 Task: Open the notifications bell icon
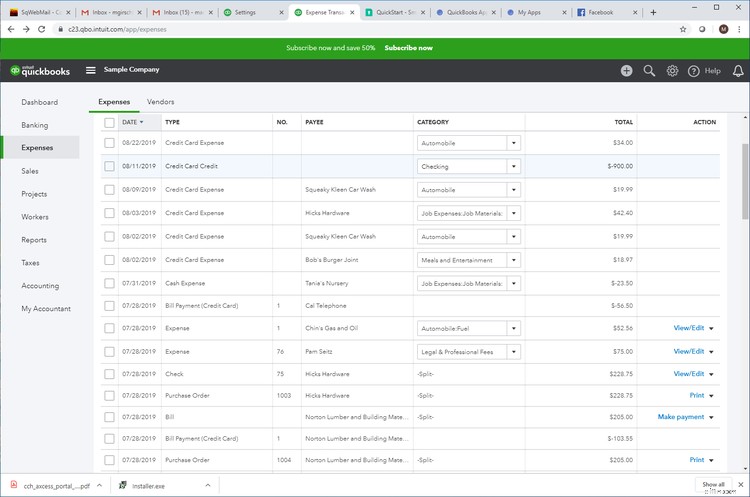[738, 71]
